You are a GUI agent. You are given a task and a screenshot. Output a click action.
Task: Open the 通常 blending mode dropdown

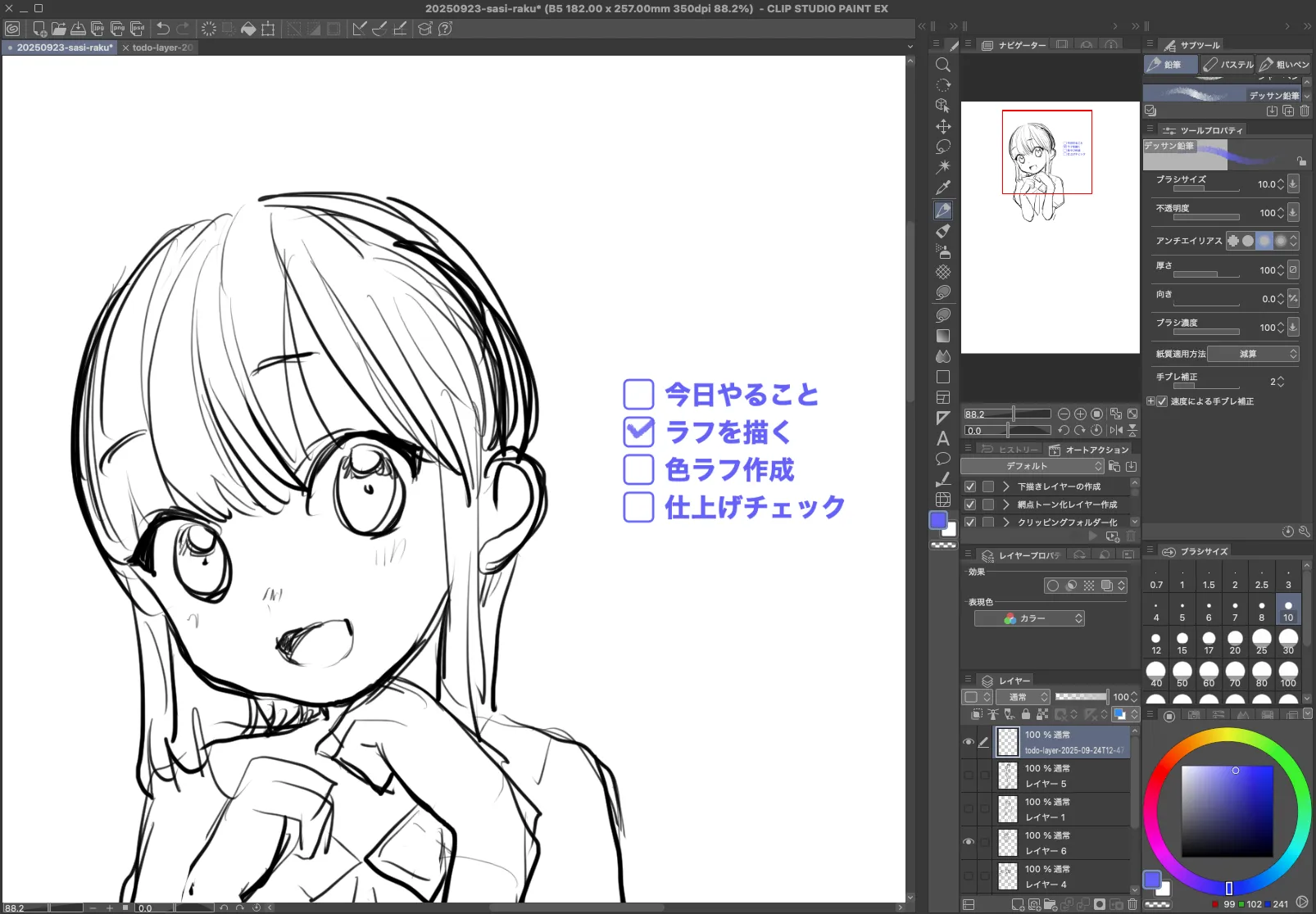[x=1022, y=697]
